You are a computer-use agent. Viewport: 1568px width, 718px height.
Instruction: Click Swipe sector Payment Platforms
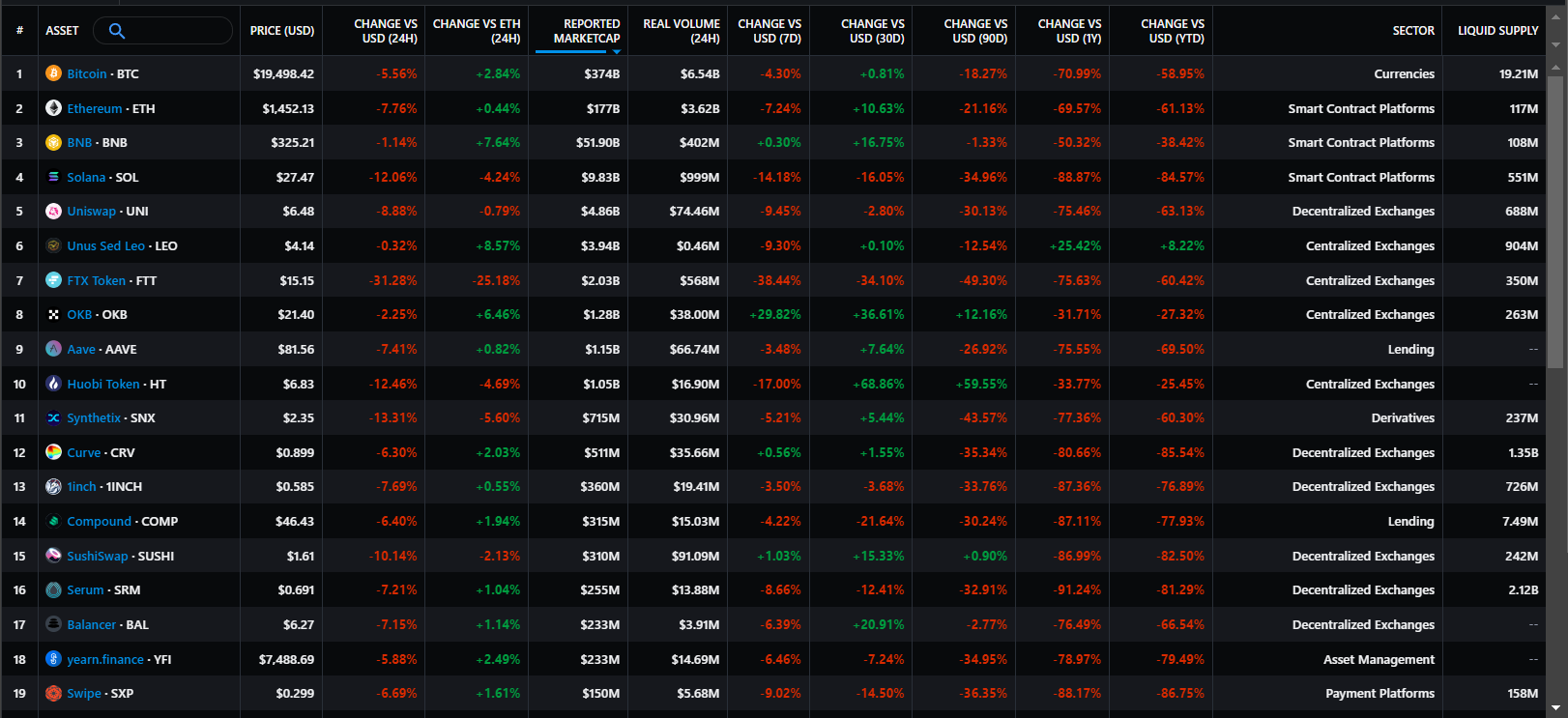1379,693
